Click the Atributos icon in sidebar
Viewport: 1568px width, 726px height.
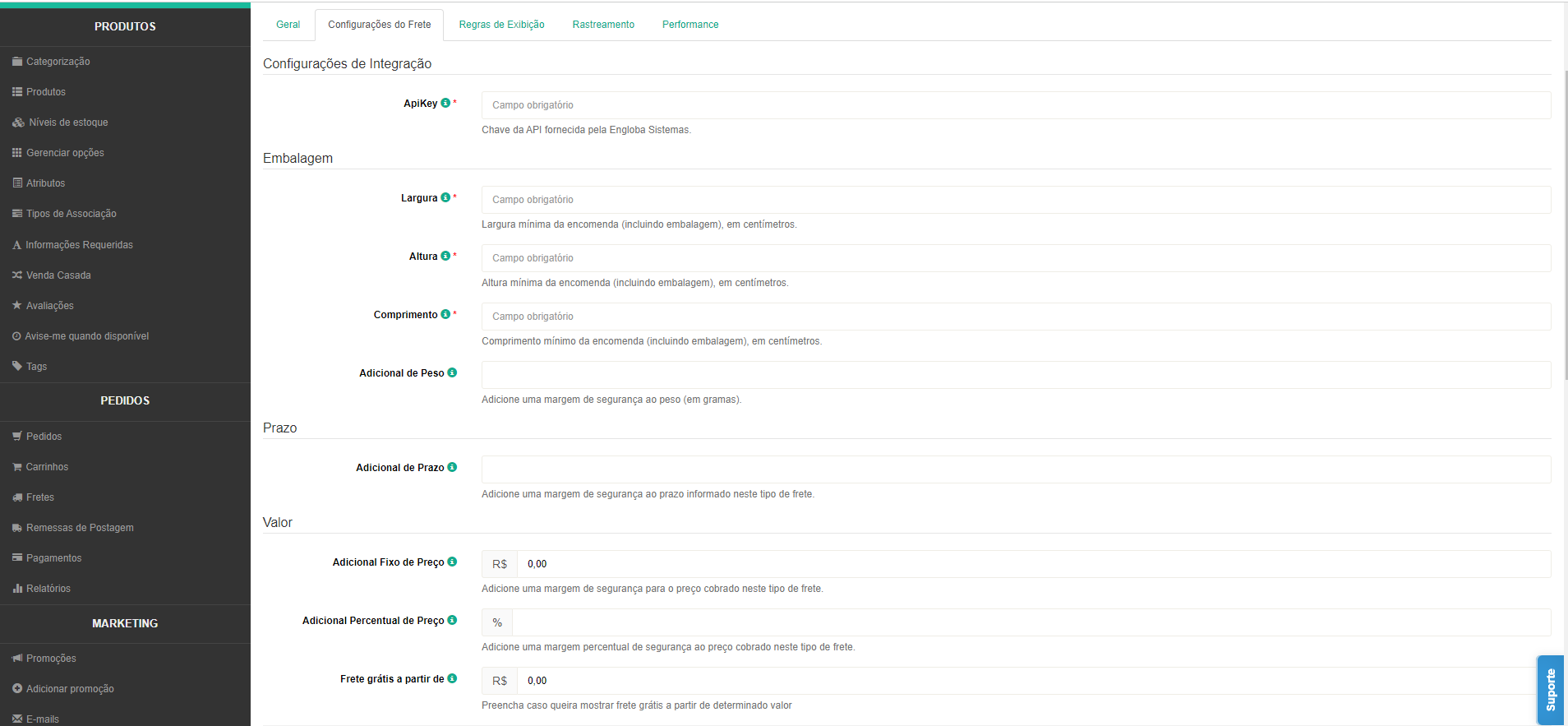click(17, 183)
